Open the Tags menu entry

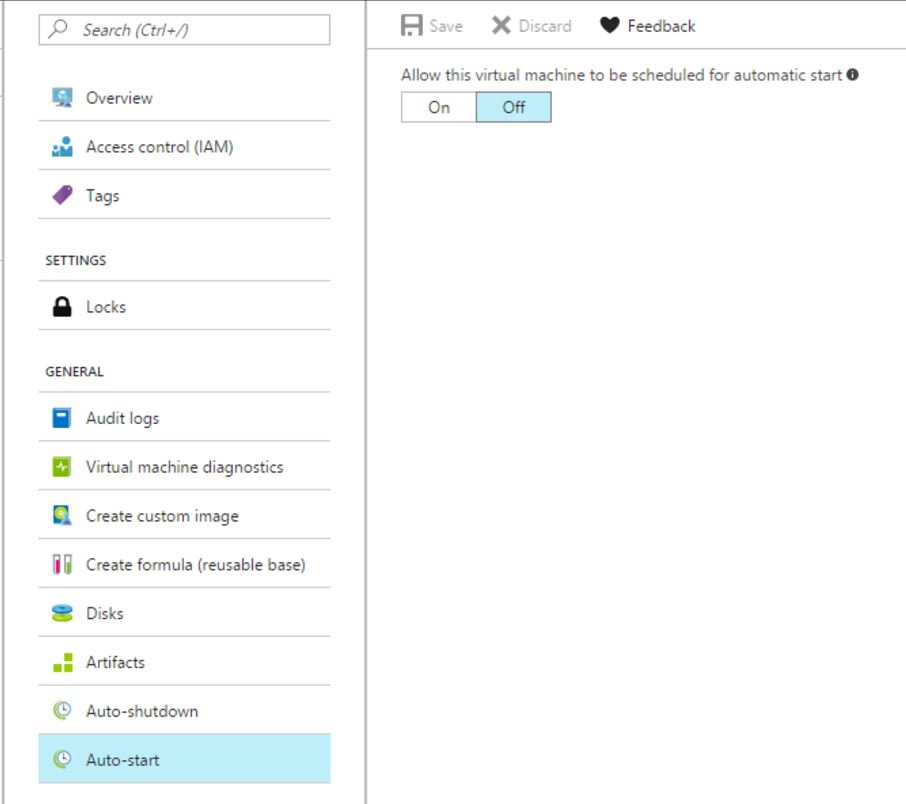(x=102, y=196)
